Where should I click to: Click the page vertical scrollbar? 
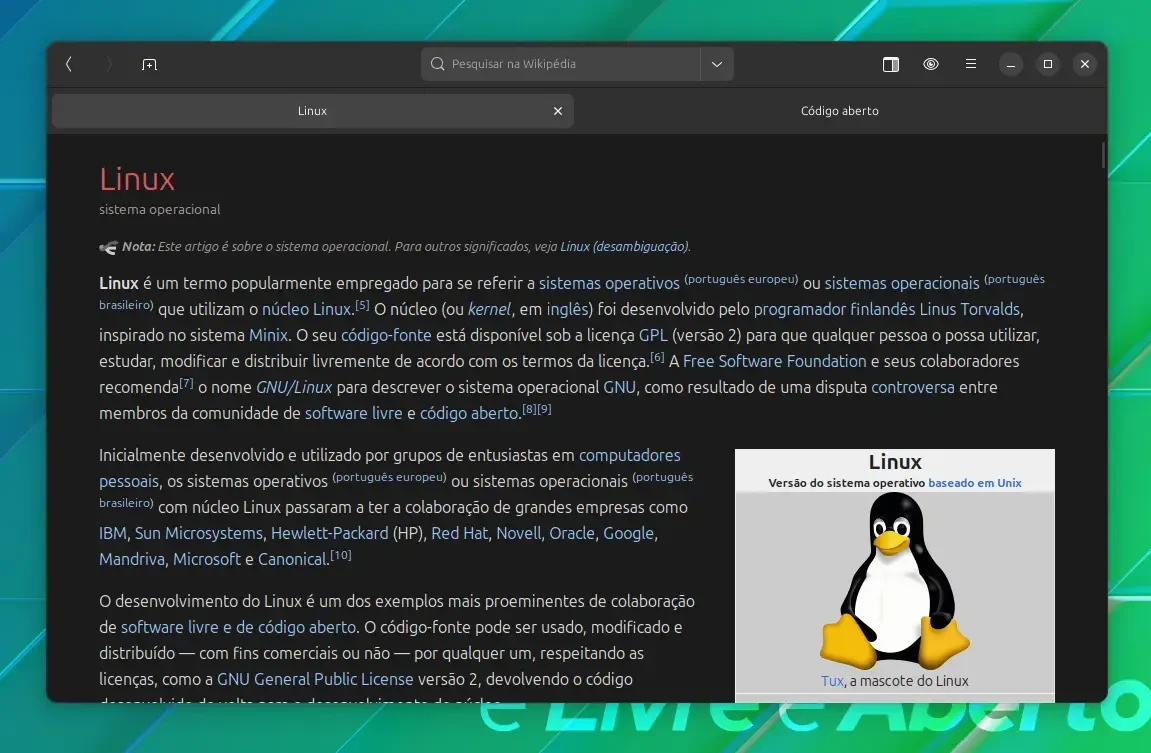coord(1103,156)
